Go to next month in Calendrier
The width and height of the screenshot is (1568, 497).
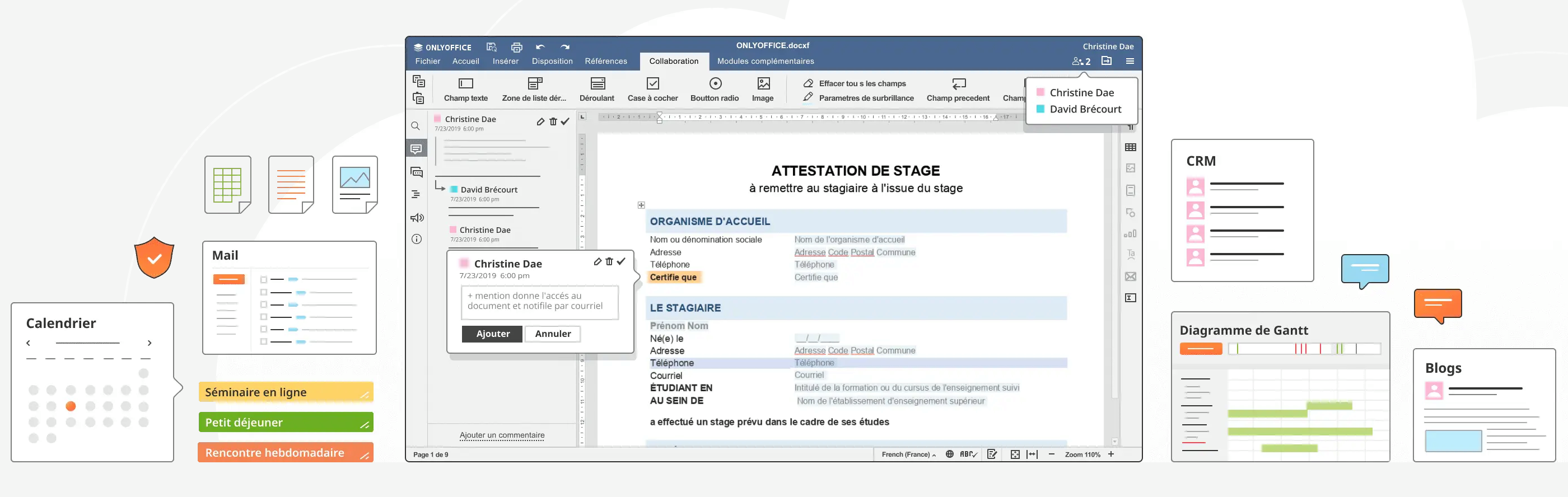[x=149, y=343]
